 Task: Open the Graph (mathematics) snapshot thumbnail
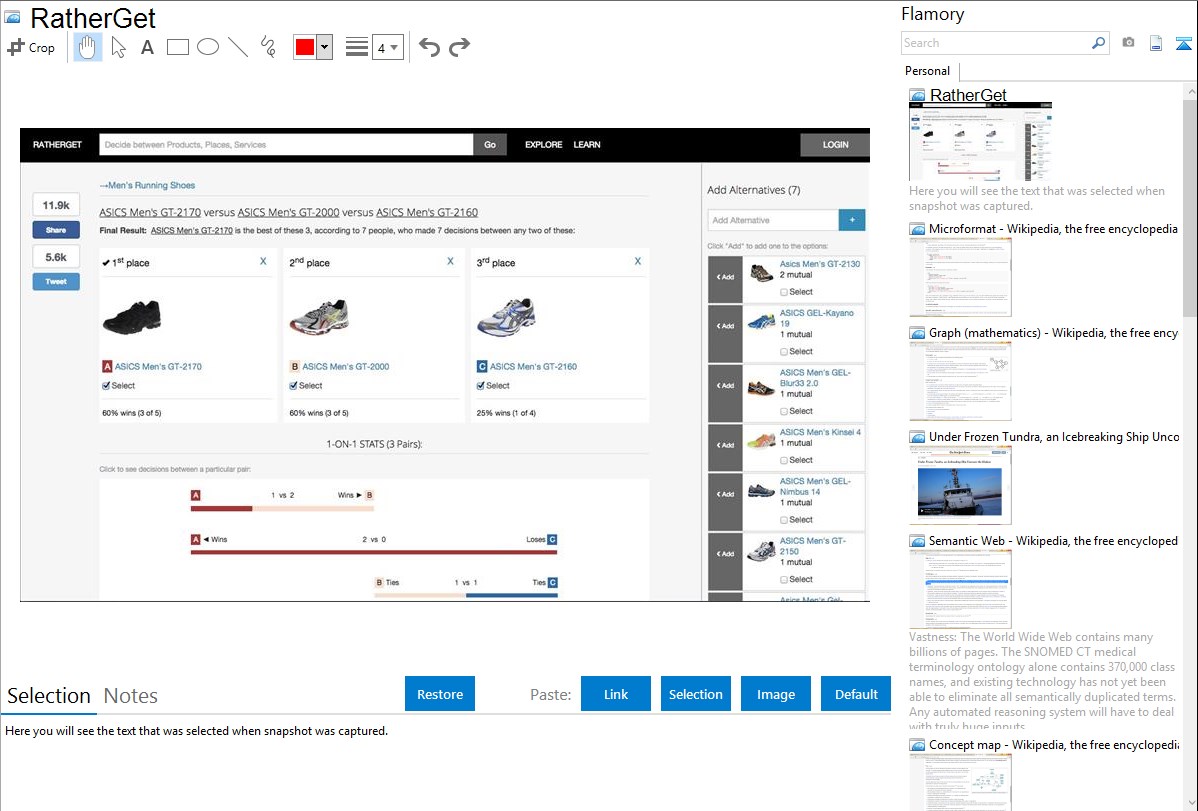(960, 381)
